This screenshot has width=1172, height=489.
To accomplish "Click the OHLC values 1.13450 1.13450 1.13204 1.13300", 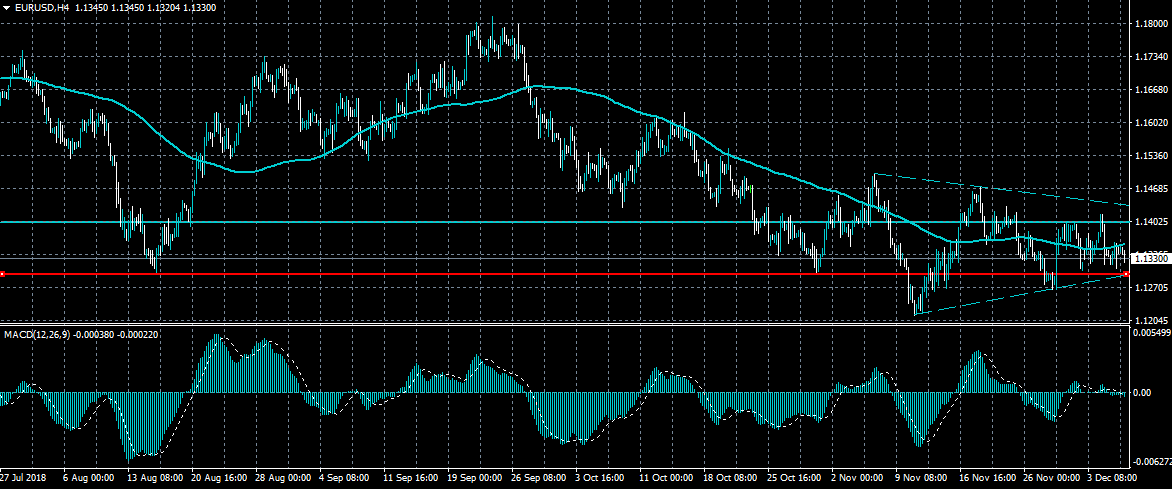I will click(146, 7).
